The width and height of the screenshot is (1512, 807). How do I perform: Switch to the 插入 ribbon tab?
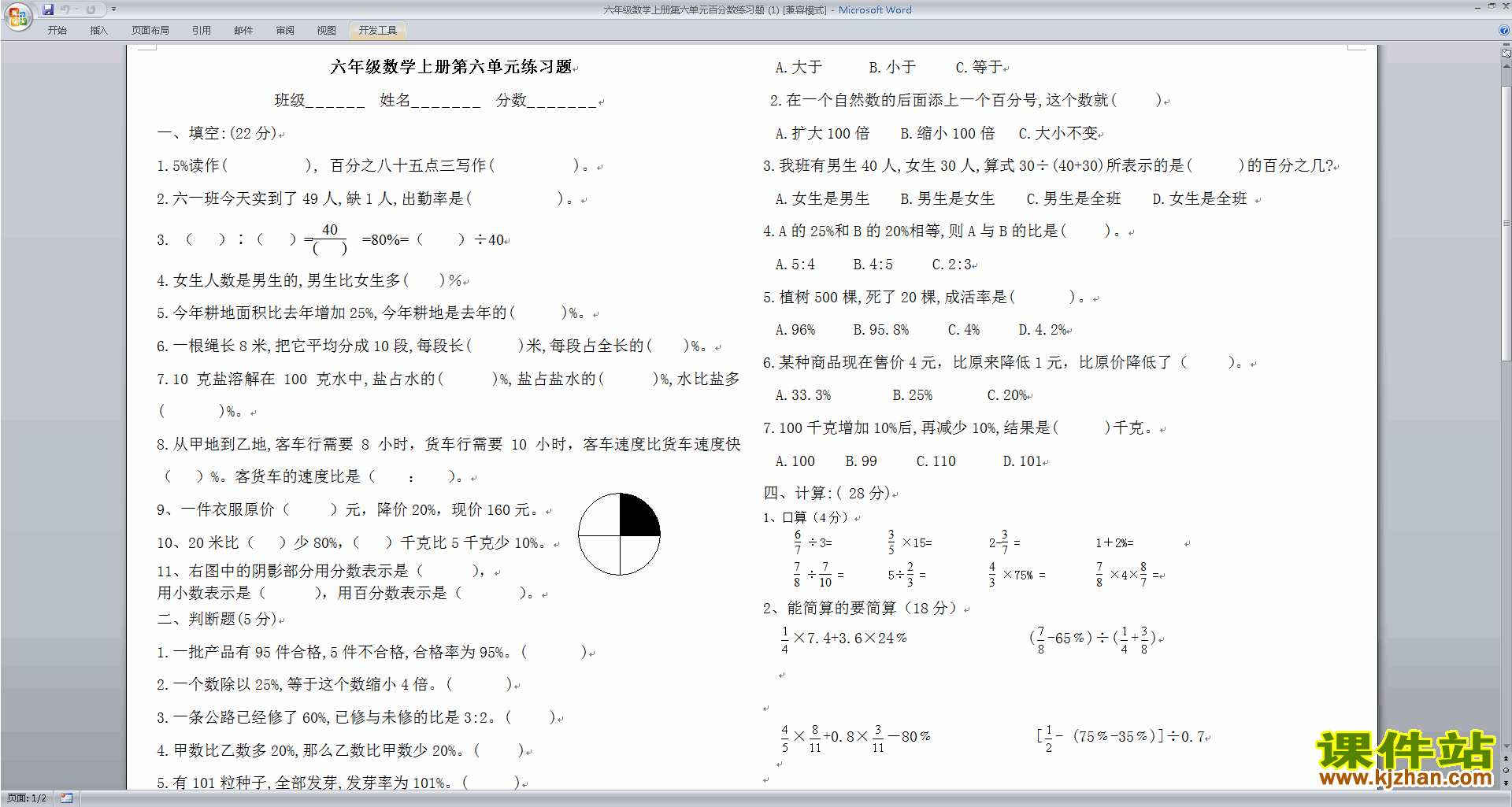(98, 30)
